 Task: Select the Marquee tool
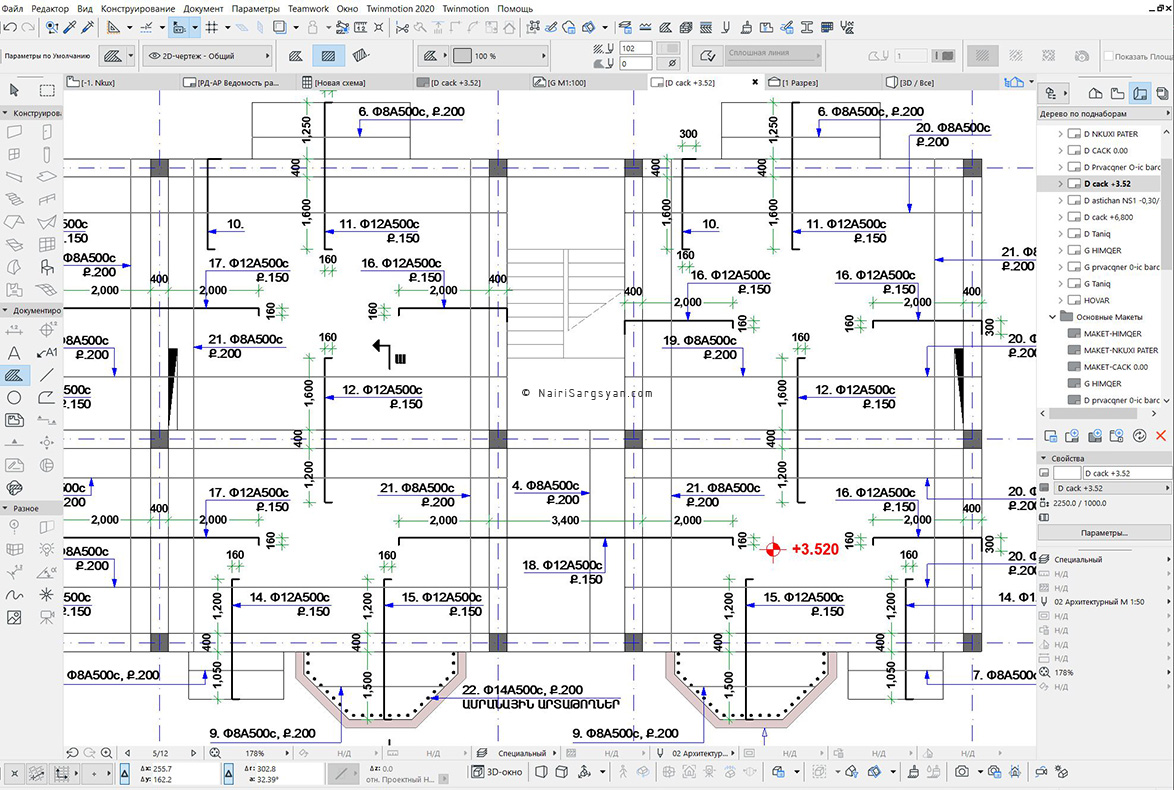pyautogui.click(x=46, y=90)
